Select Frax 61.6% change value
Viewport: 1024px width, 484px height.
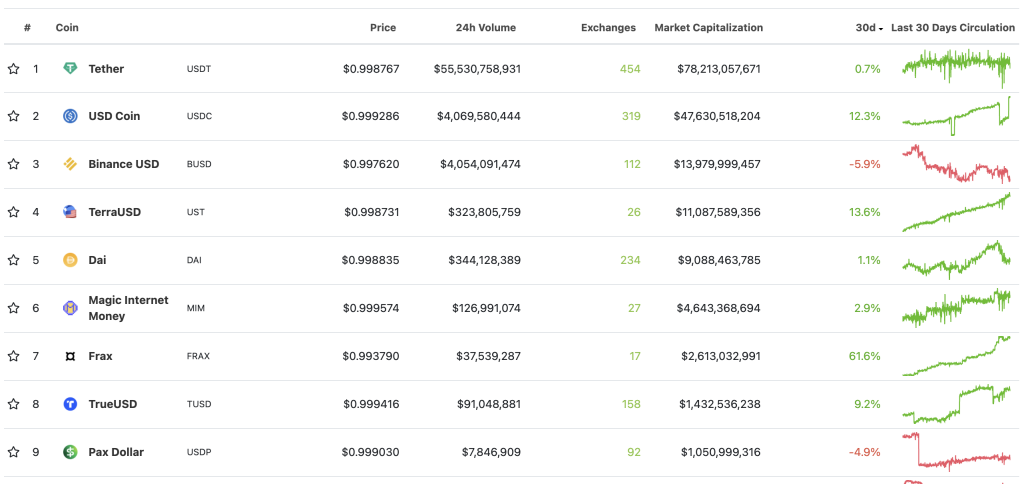pos(867,356)
